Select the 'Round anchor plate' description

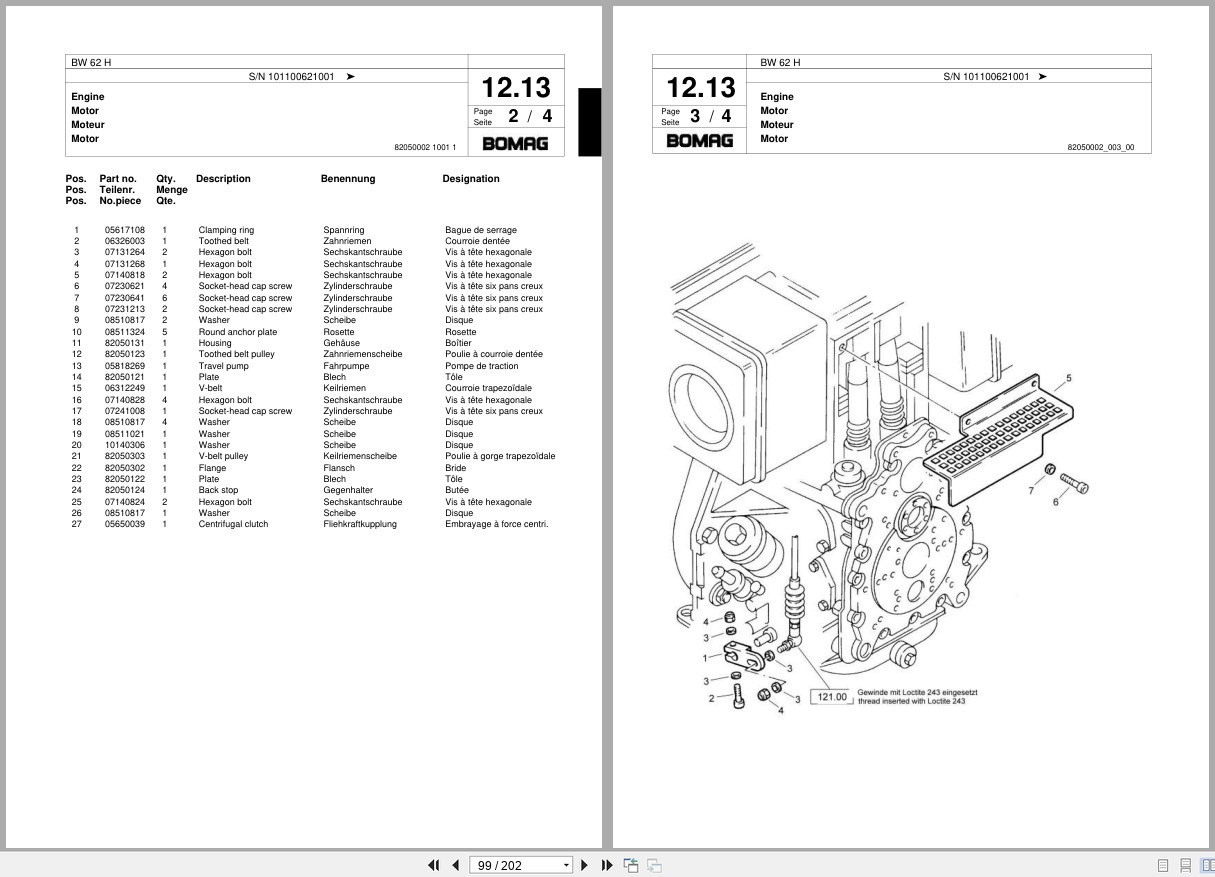238,332
